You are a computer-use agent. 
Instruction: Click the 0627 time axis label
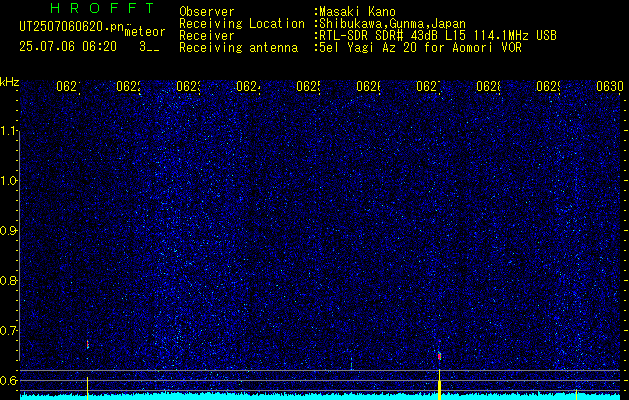[x=428, y=86]
